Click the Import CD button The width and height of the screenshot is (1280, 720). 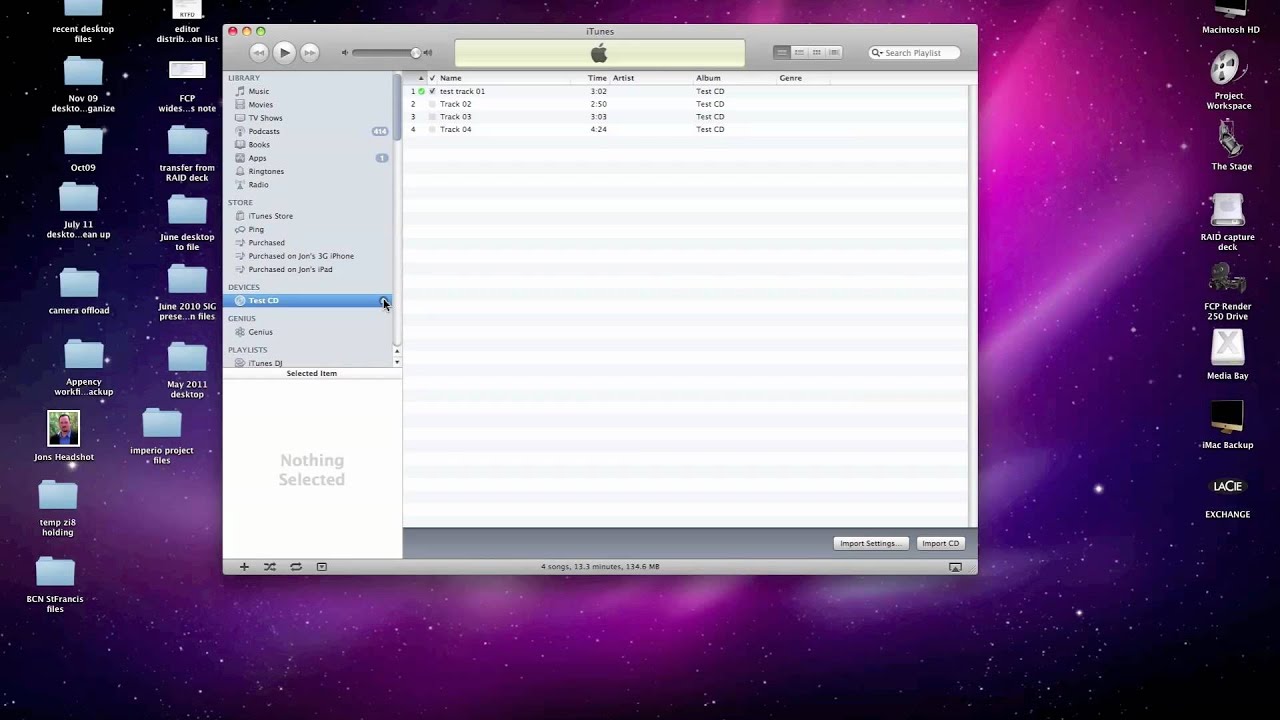tap(941, 543)
